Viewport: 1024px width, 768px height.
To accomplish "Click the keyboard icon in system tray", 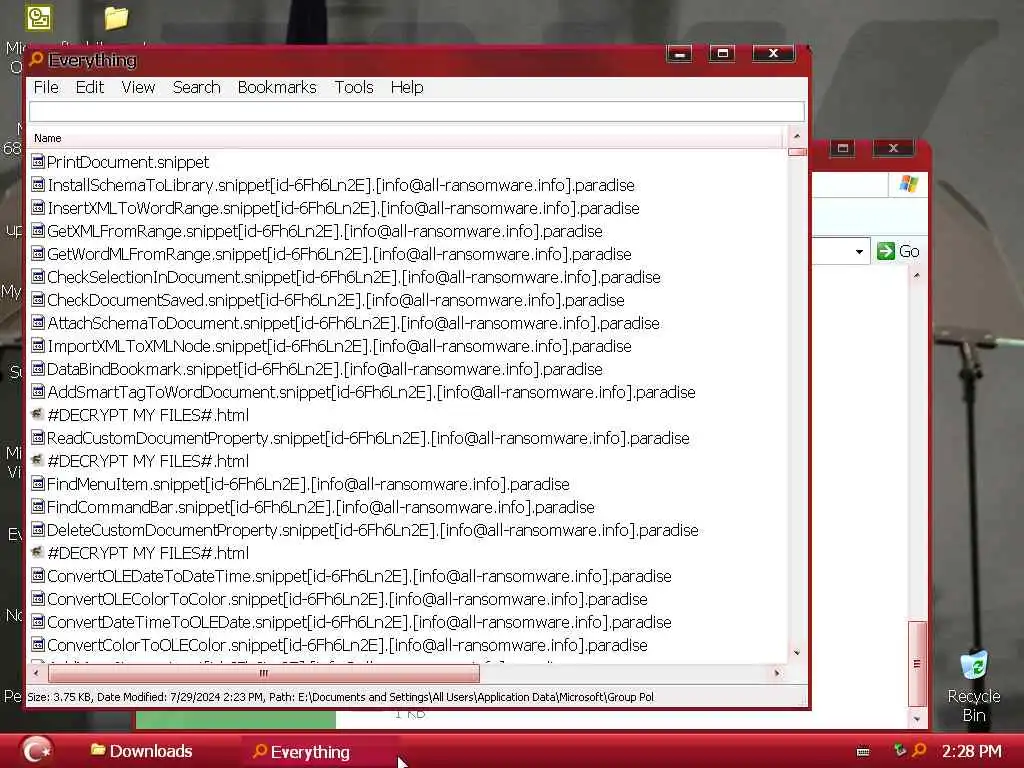I will coord(863,752).
